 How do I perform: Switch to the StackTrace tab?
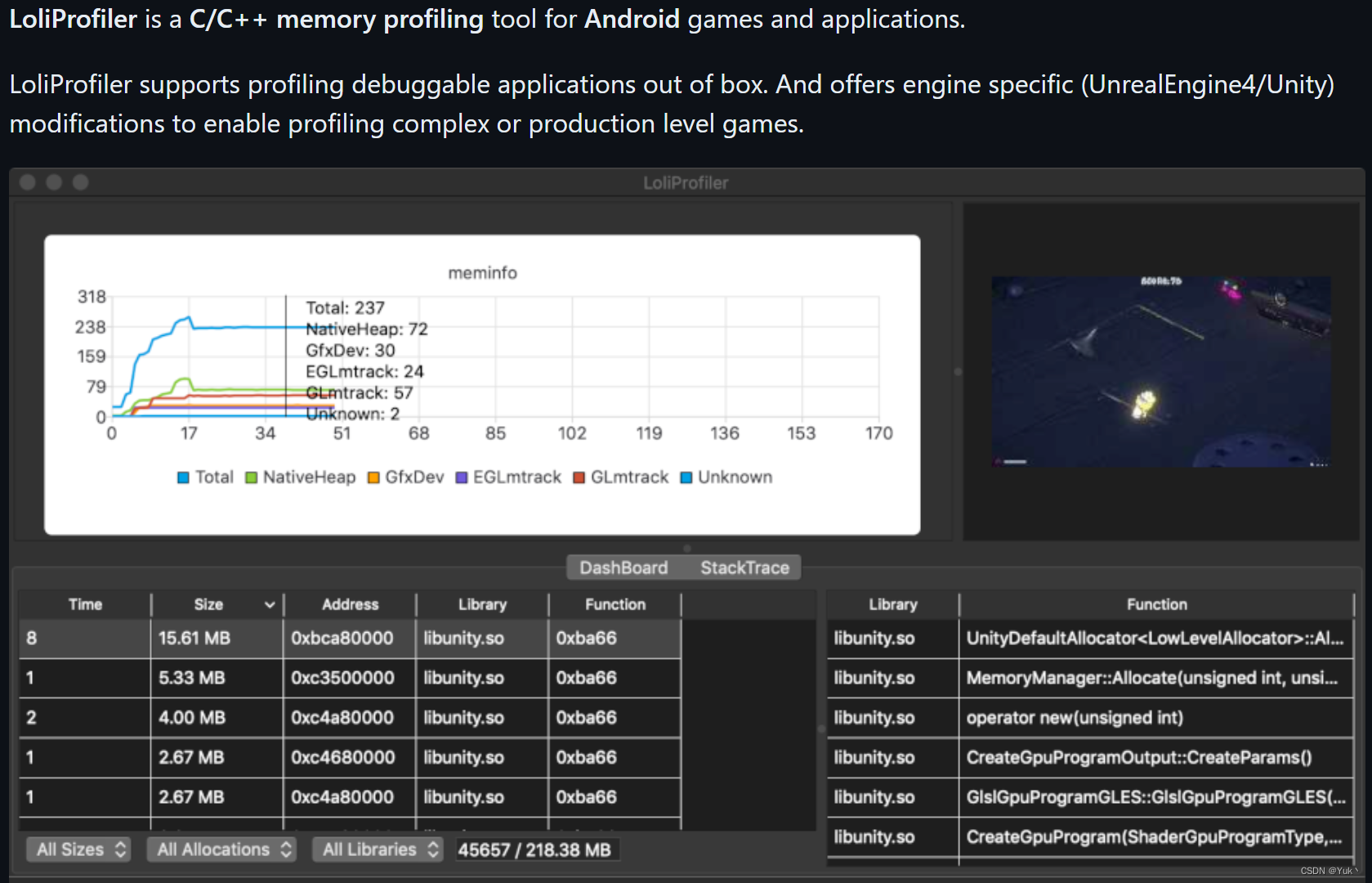click(x=744, y=567)
